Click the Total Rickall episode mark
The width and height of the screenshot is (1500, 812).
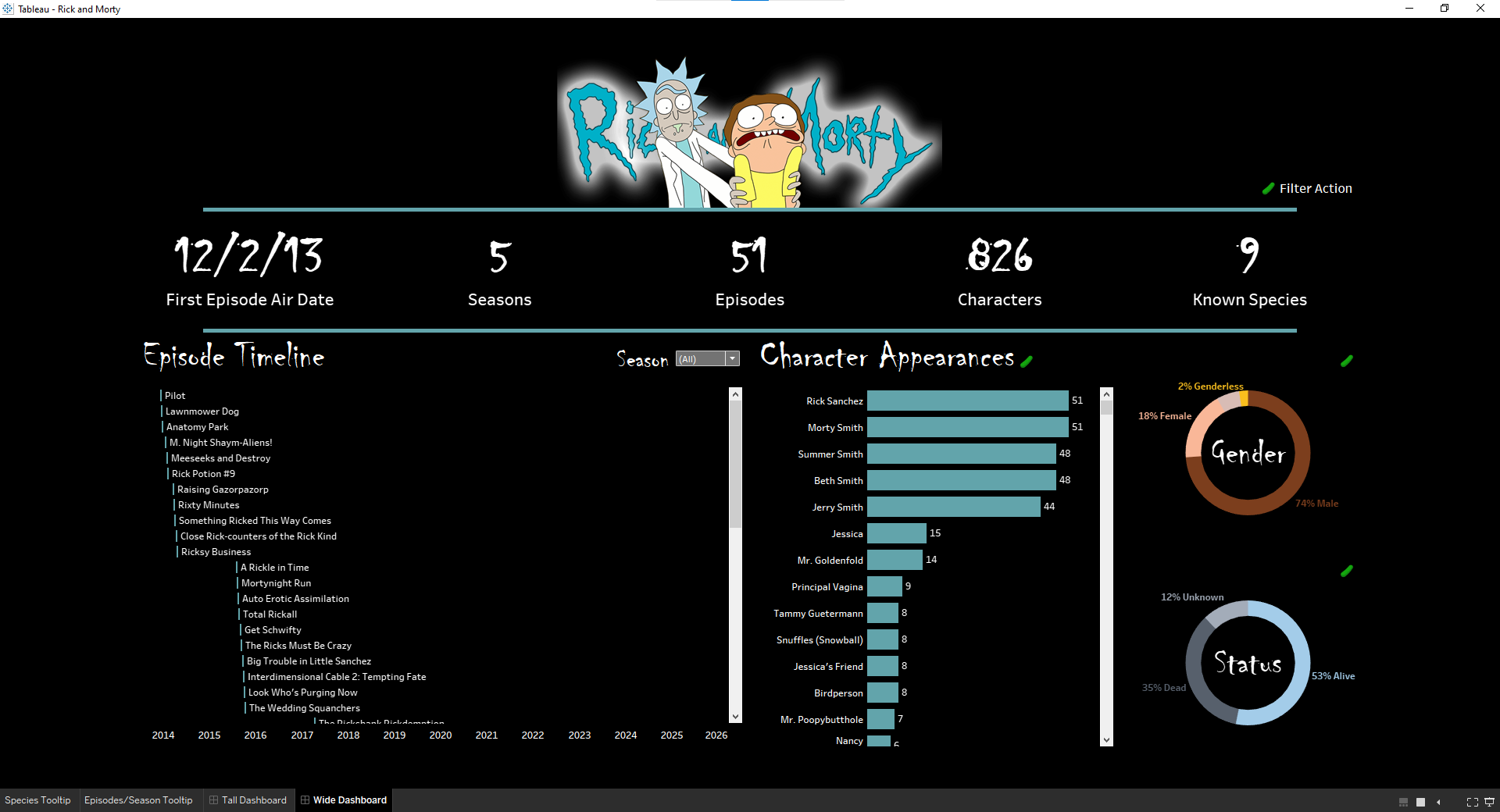pyautogui.click(x=270, y=614)
